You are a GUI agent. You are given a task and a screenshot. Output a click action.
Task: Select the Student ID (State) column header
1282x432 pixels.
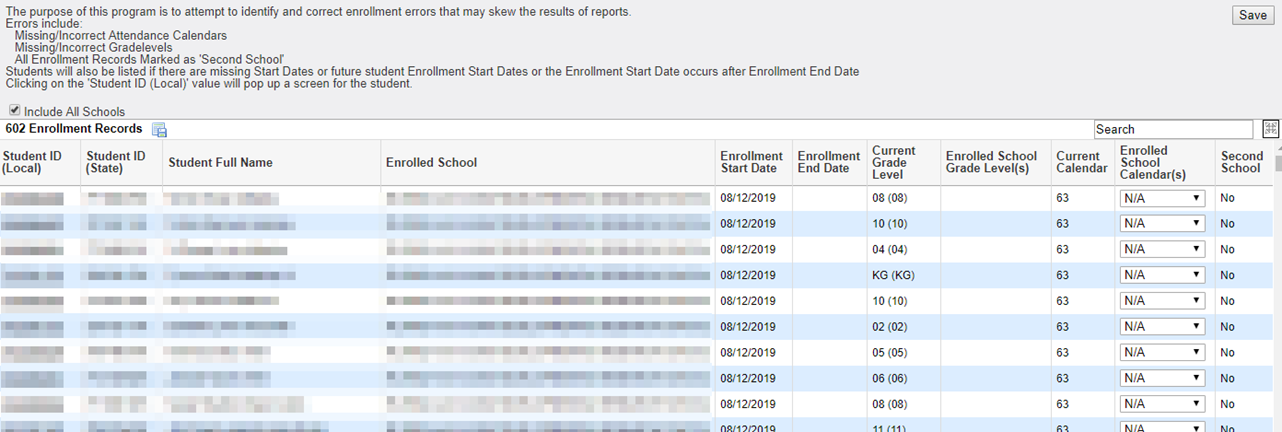[116, 163]
